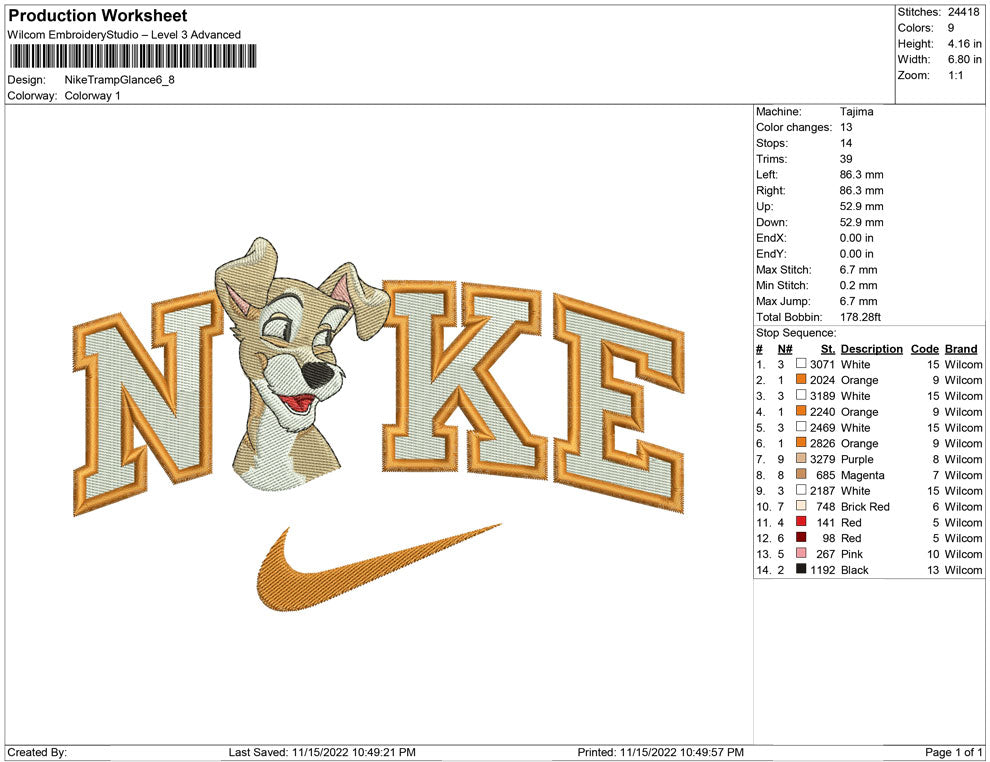
Task: Click the barcode under the worksheet title
Action: click(133, 56)
